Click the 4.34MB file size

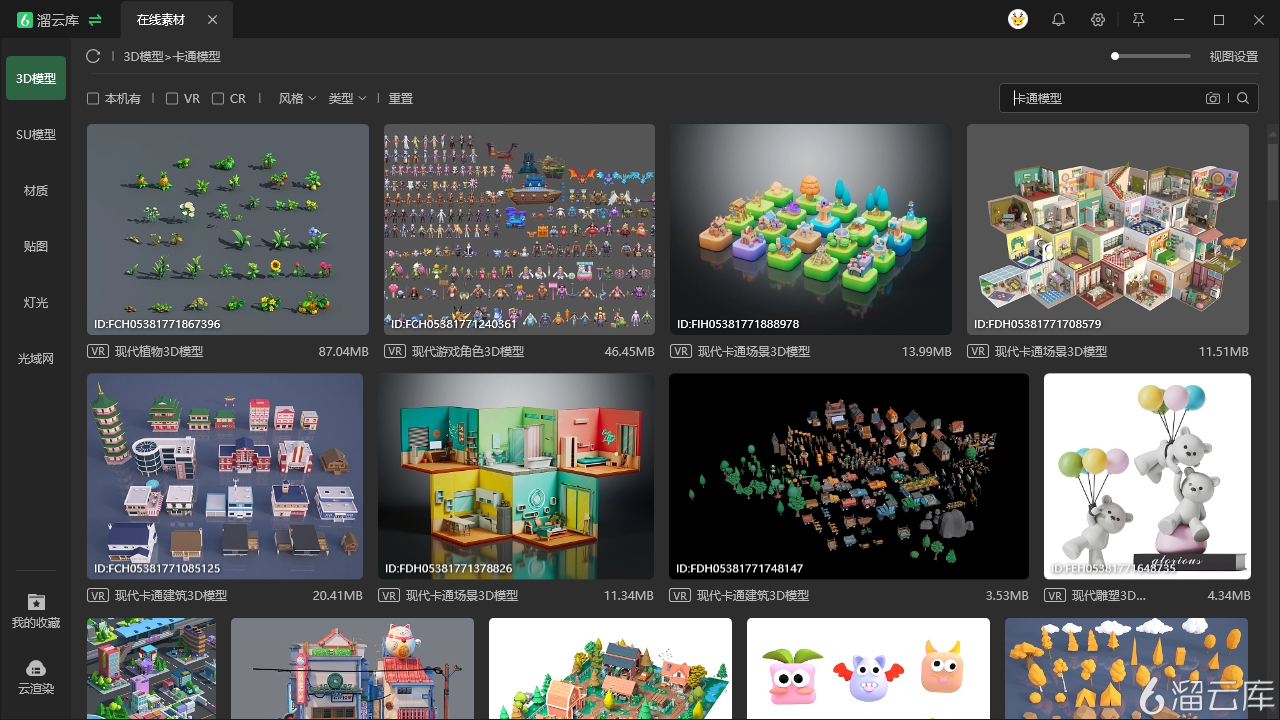pyautogui.click(x=1229, y=596)
